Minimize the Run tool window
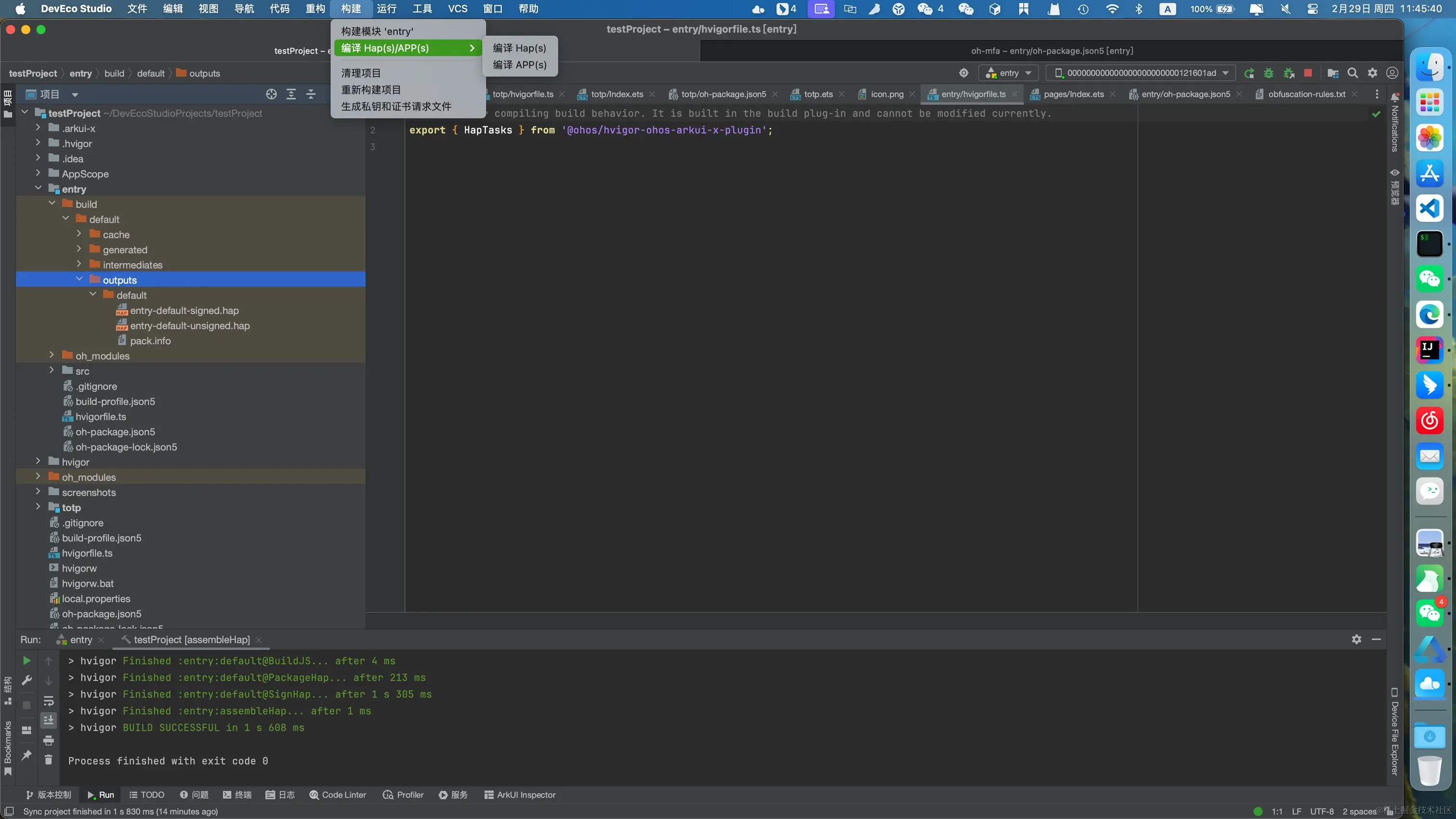The image size is (1456, 819). (x=1376, y=639)
